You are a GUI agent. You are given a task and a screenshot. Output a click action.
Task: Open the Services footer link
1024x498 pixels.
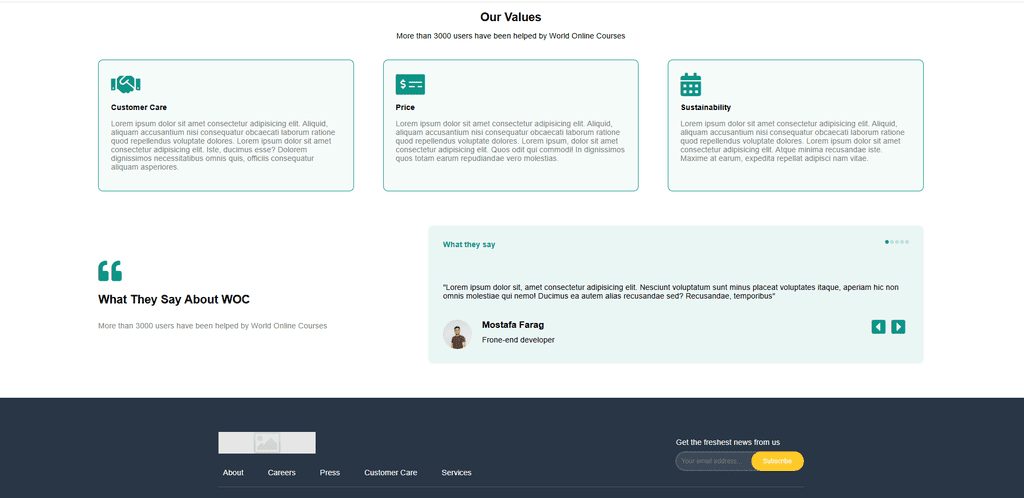click(456, 473)
